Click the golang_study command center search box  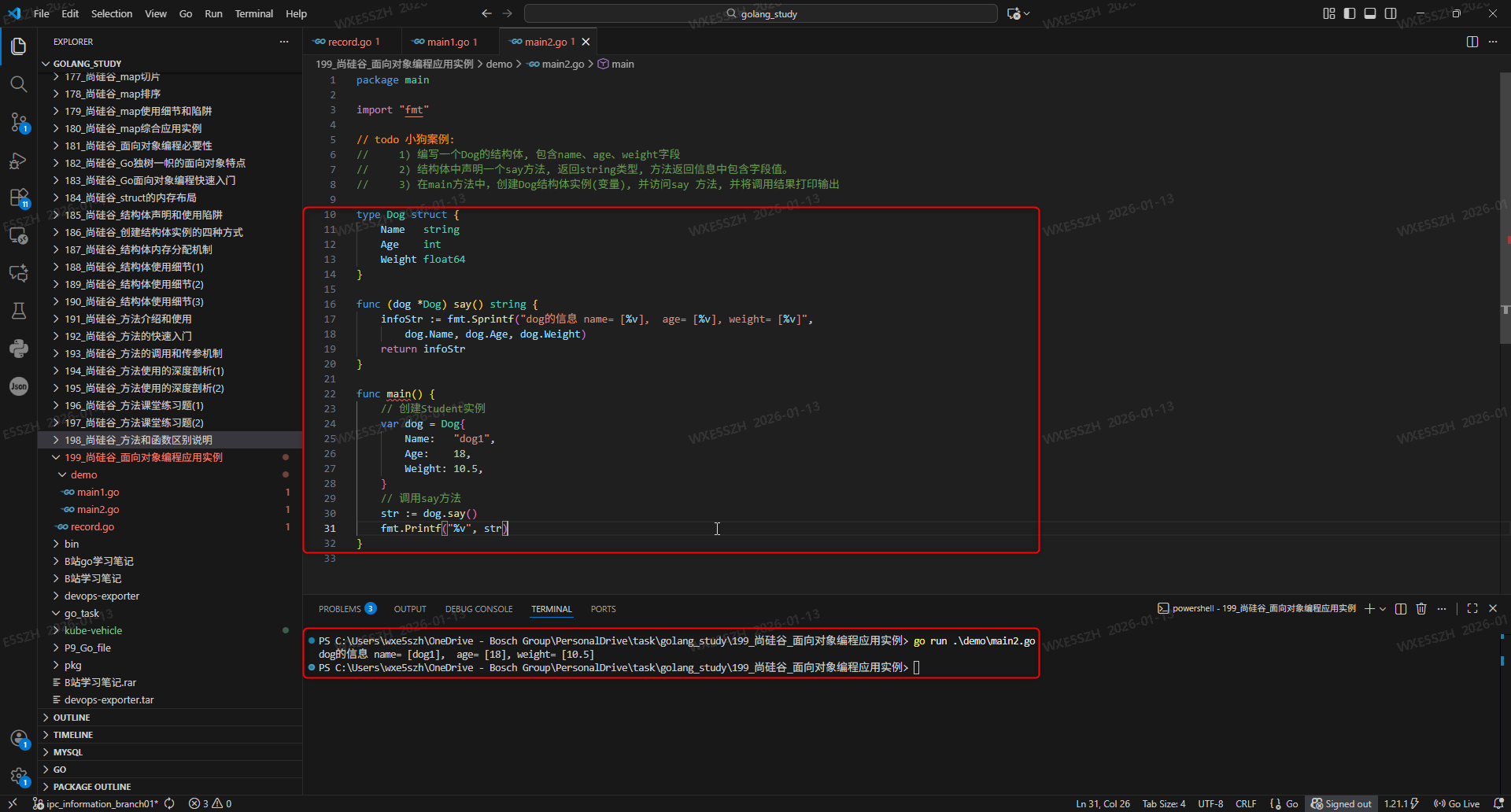[761, 13]
